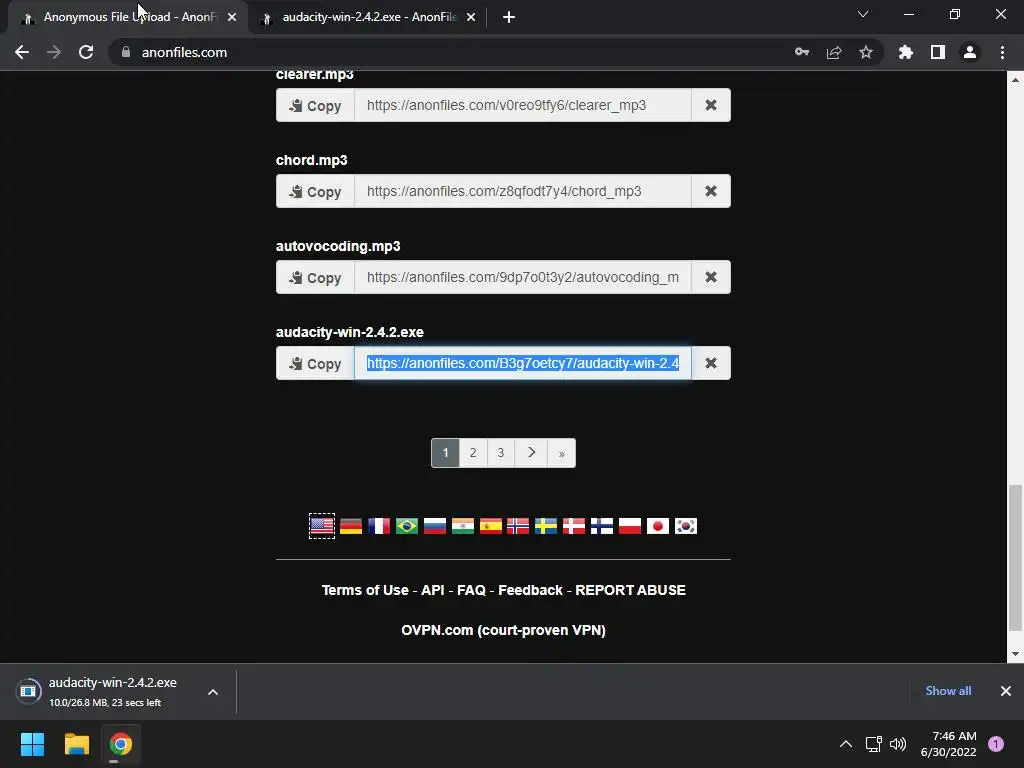Select the German flag language
Image resolution: width=1024 pixels, height=768 pixels.
351,526
